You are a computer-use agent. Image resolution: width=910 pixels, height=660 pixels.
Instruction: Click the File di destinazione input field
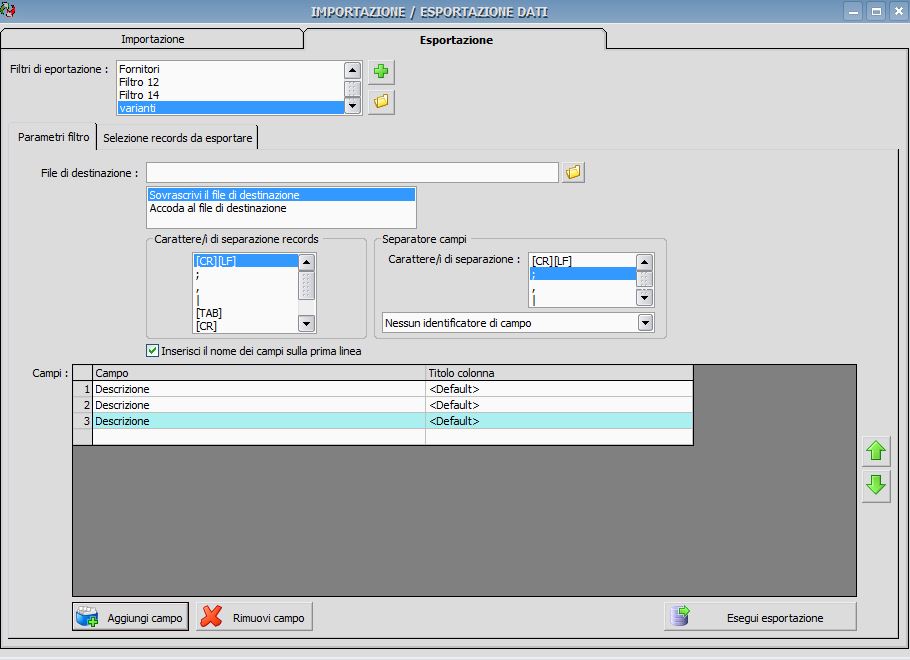click(352, 172)
